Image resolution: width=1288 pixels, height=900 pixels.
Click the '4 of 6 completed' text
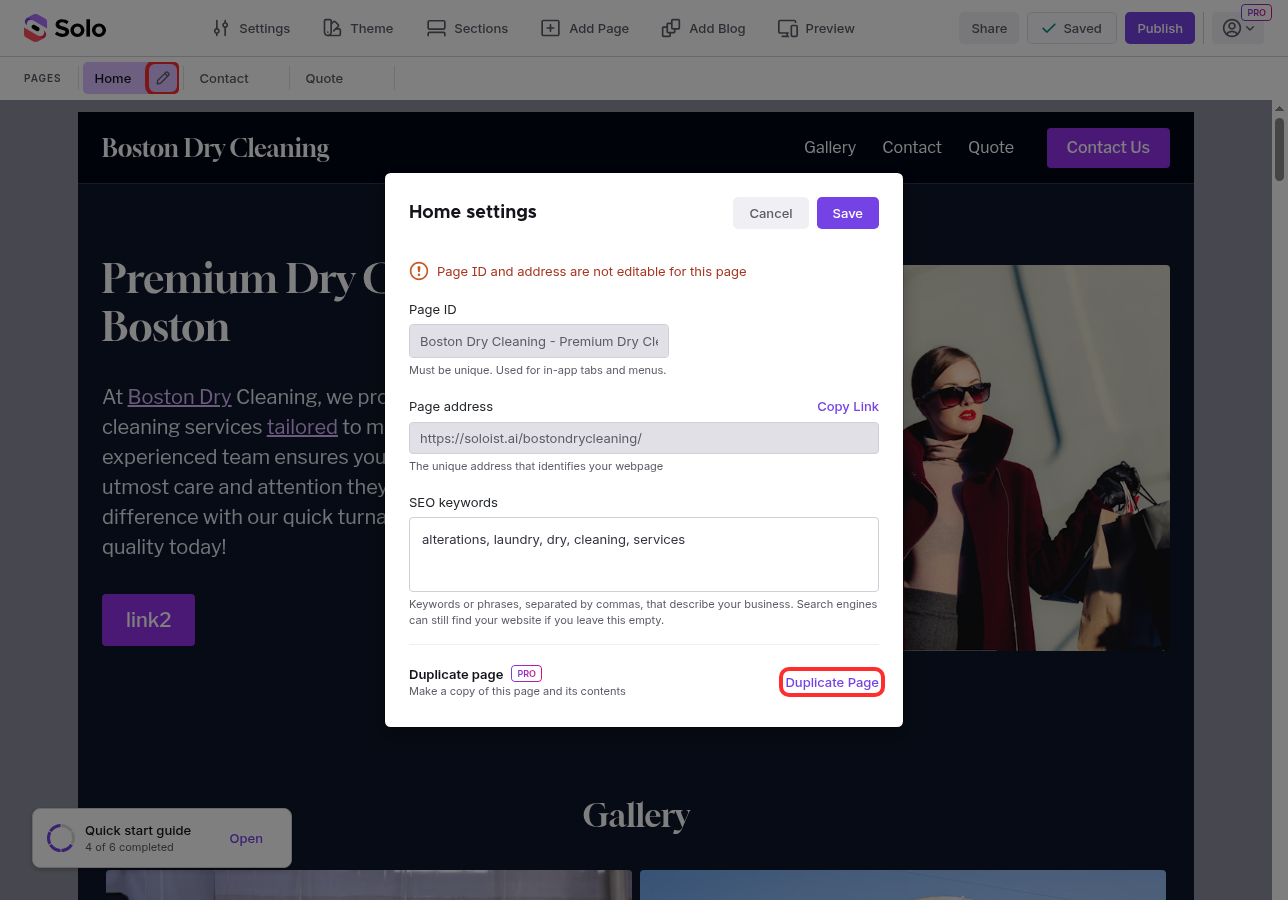click(129, 847)
